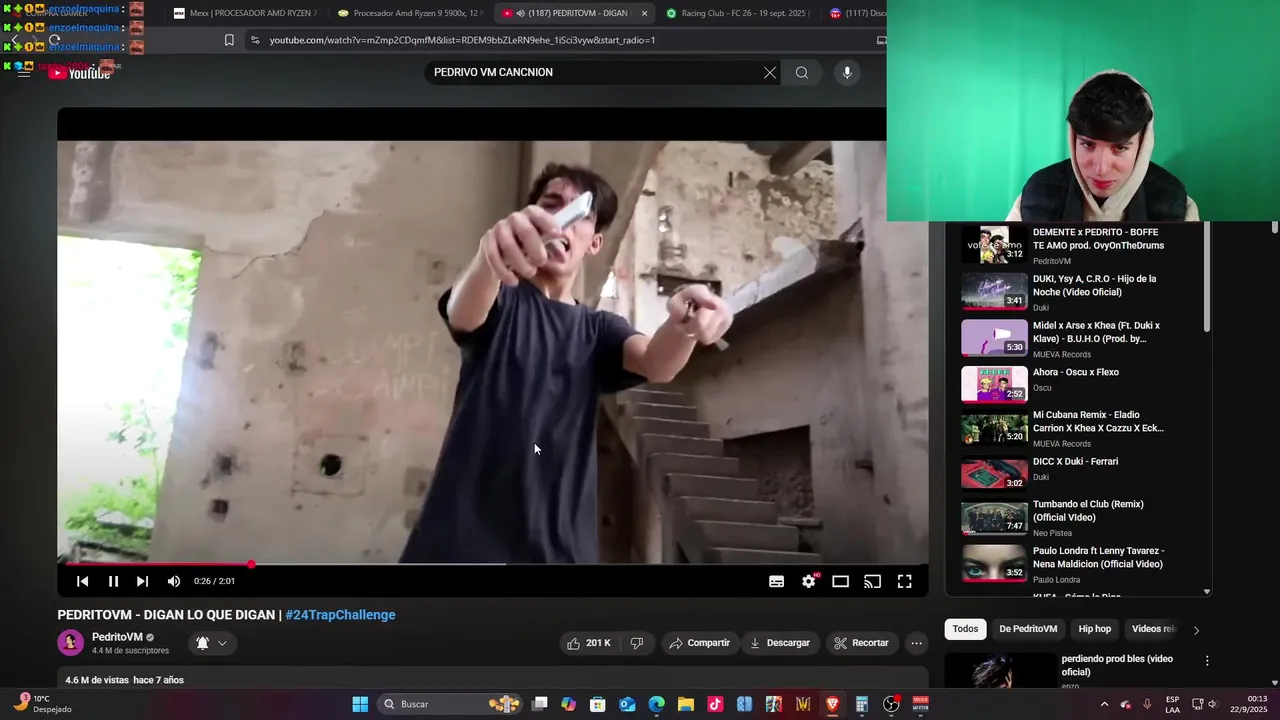Open the PedritoVM channel avatar
The height and width of the screenshot is (720, 1280).
click(x=70, y=643)
